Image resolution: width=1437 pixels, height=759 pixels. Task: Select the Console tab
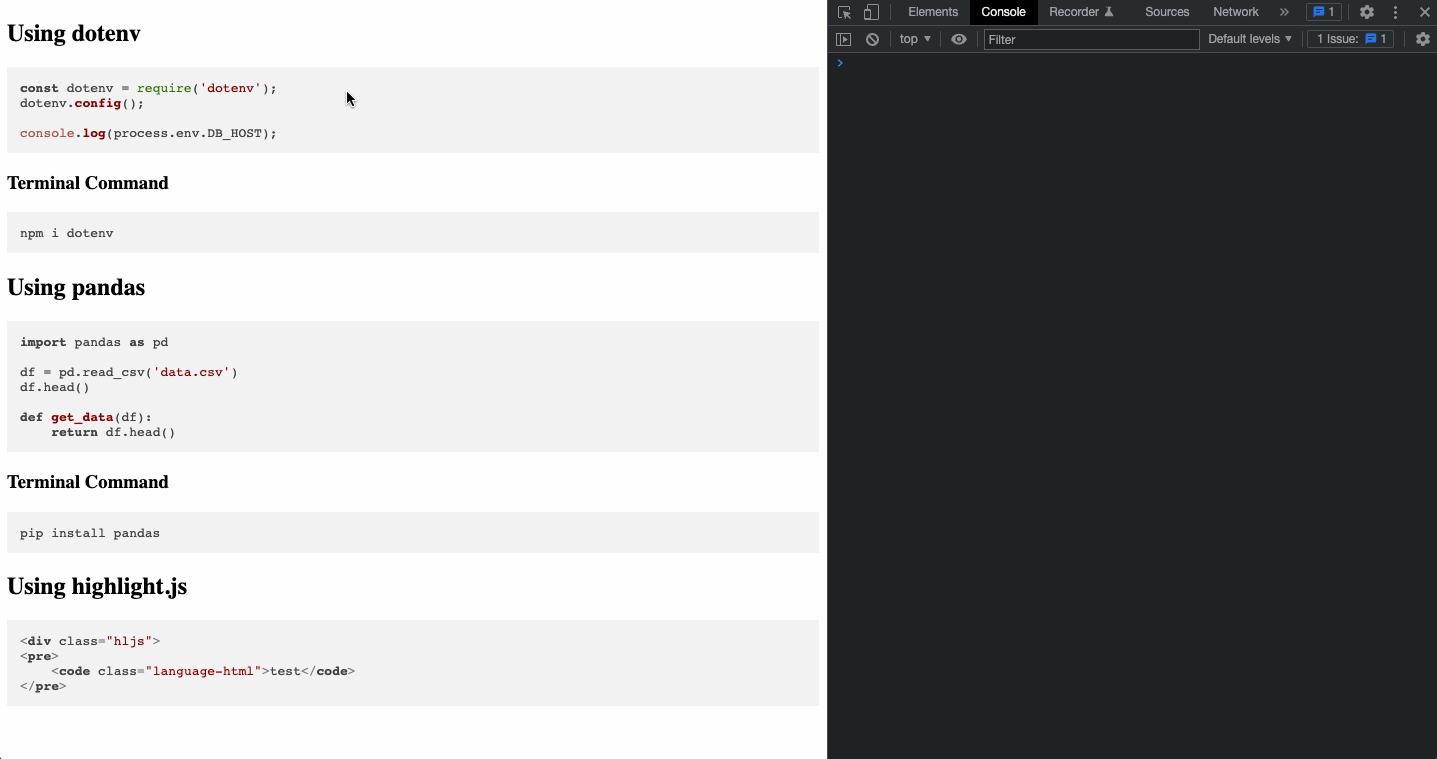point(1003,12)
